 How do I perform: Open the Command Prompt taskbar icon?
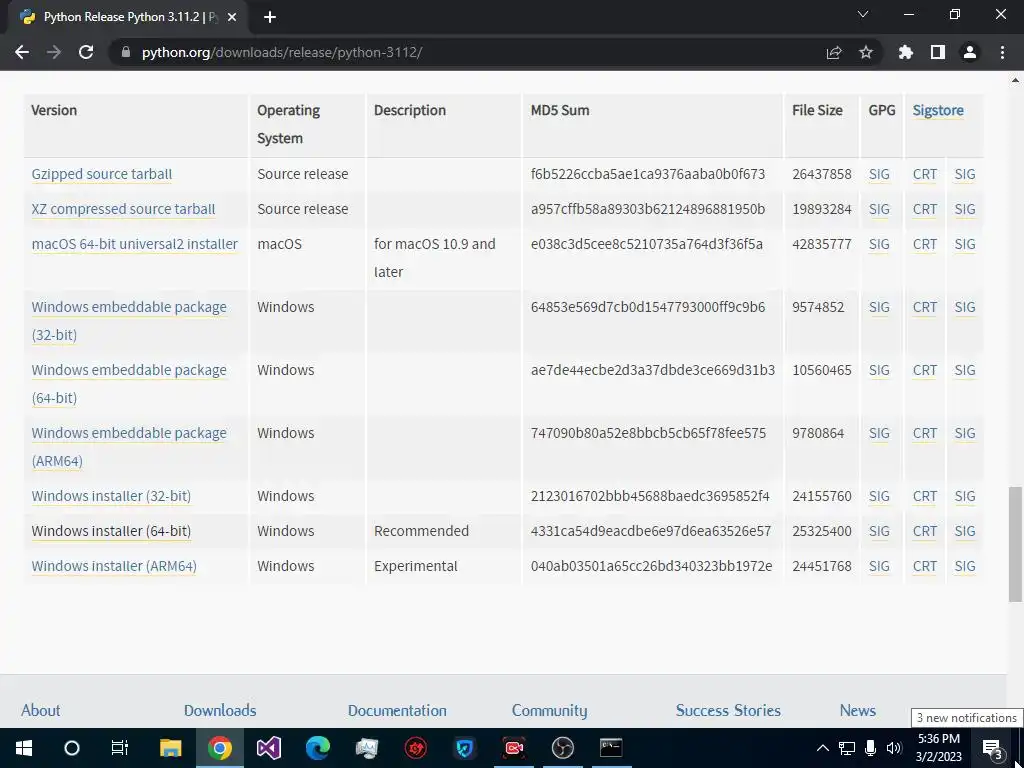coord(611,748)
